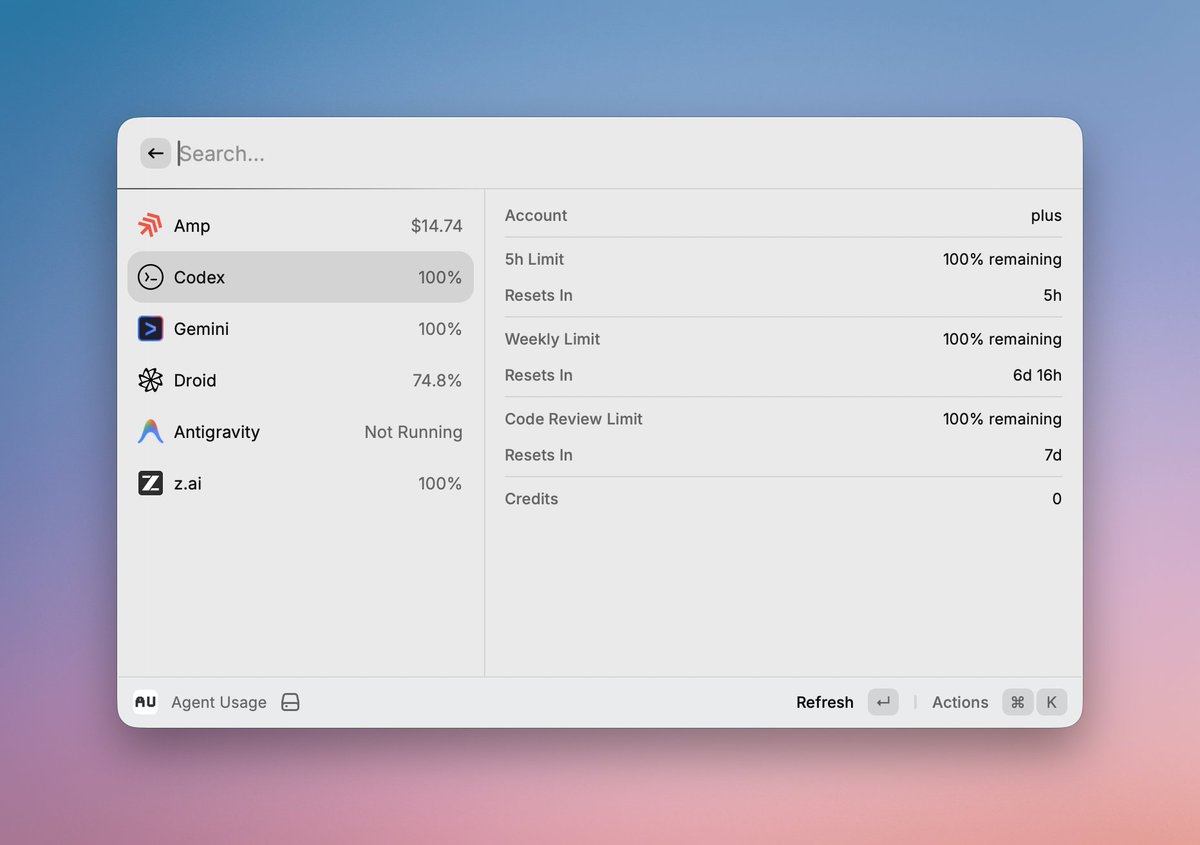Click the drive icon beside Agent Usage
Image resolution: width=1200 pixels, height=845 pixels.
pyautogui.click(x=290, y=702)
